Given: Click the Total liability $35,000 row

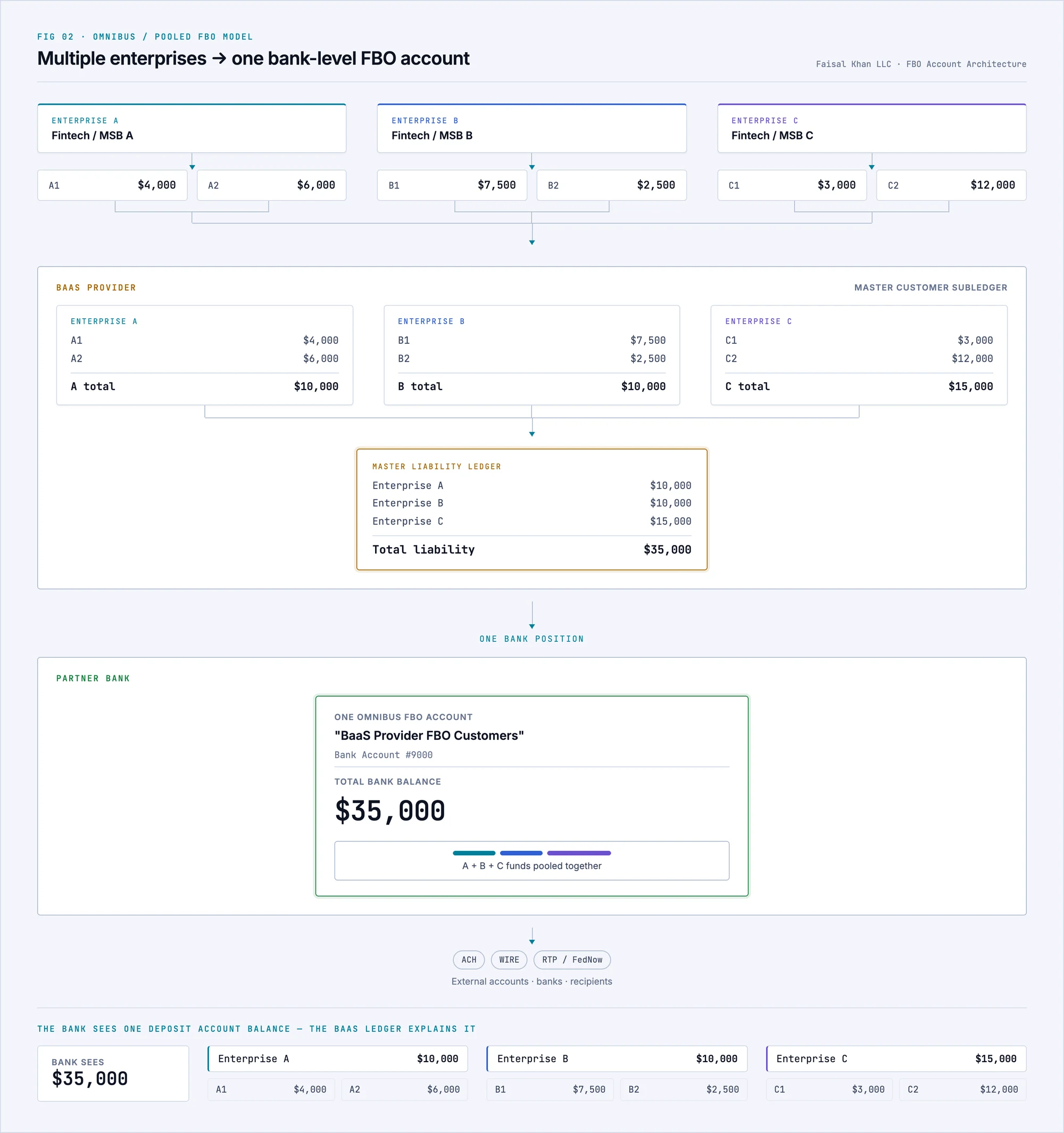Looking at the screenshot, I should (531, 549).
